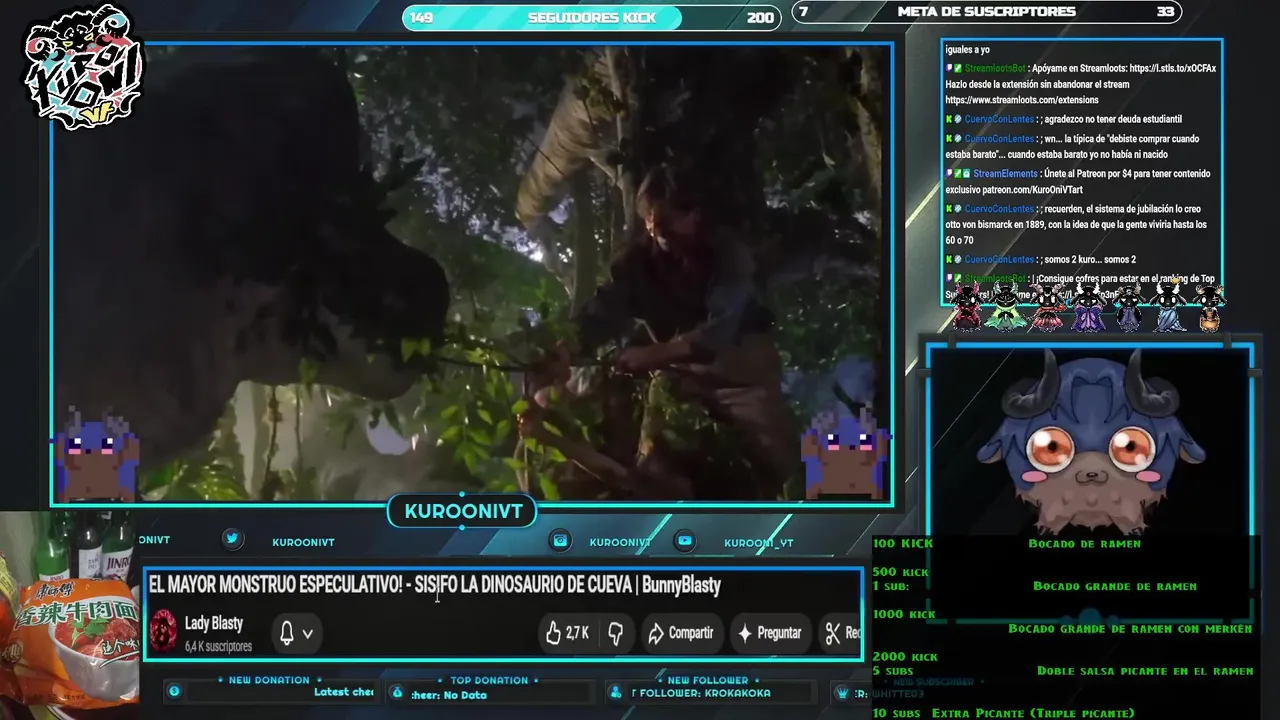
Task: Click the pixel mascot at video's lower-left corner
Action: [97, 453]
